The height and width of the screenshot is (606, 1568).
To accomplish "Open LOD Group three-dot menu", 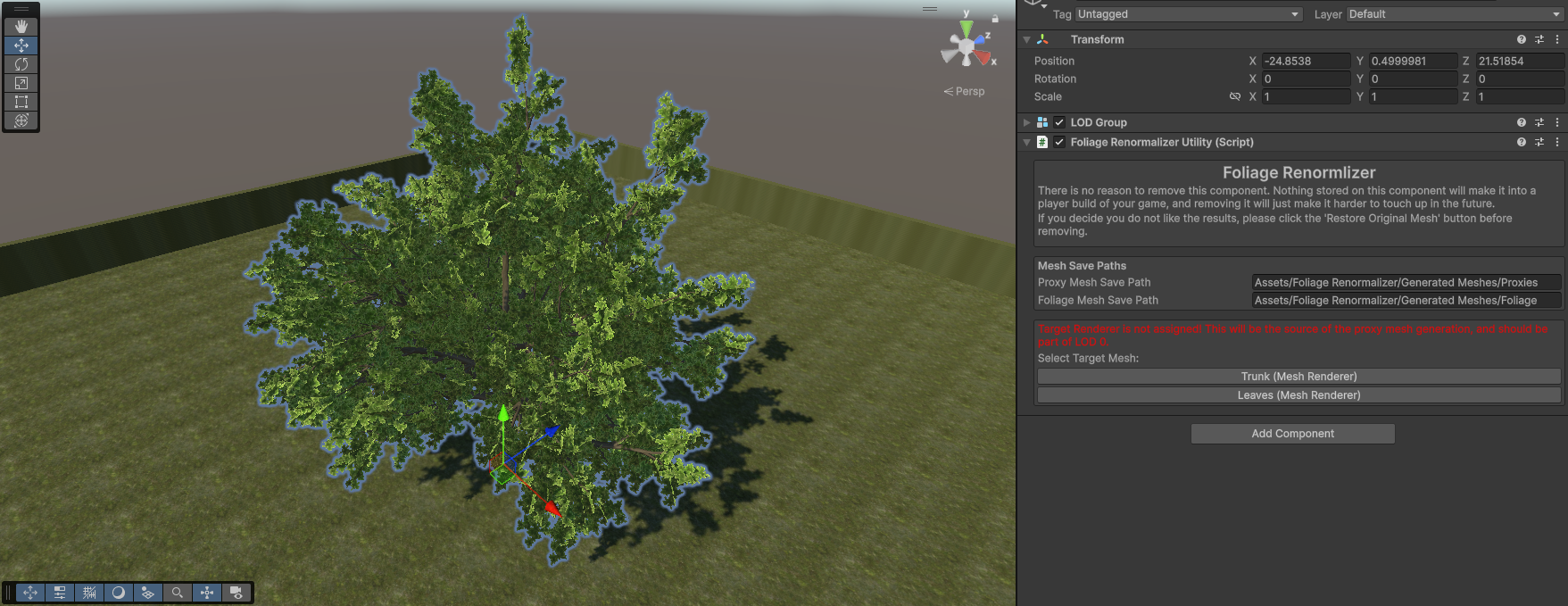I will click(1557, 122).
